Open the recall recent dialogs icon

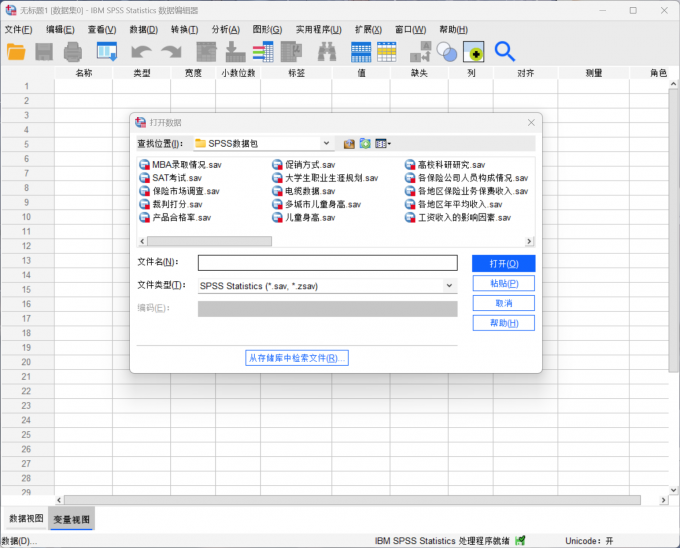(107, 52)
